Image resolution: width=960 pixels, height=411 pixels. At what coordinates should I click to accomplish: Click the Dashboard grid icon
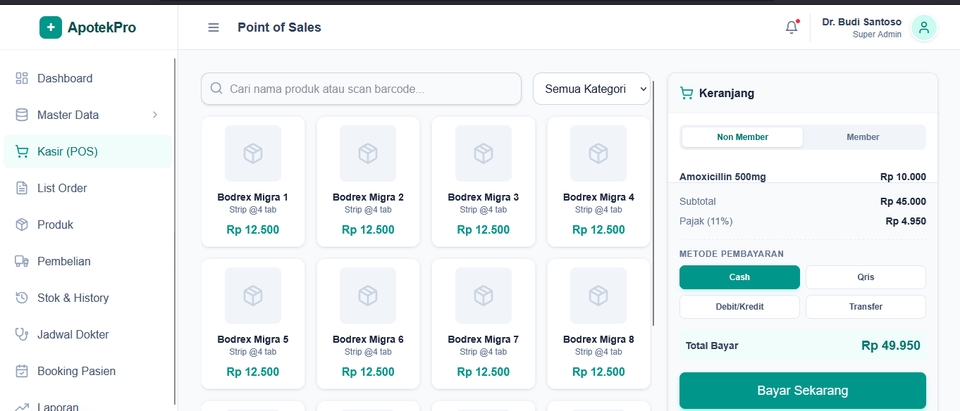[22, 78]
